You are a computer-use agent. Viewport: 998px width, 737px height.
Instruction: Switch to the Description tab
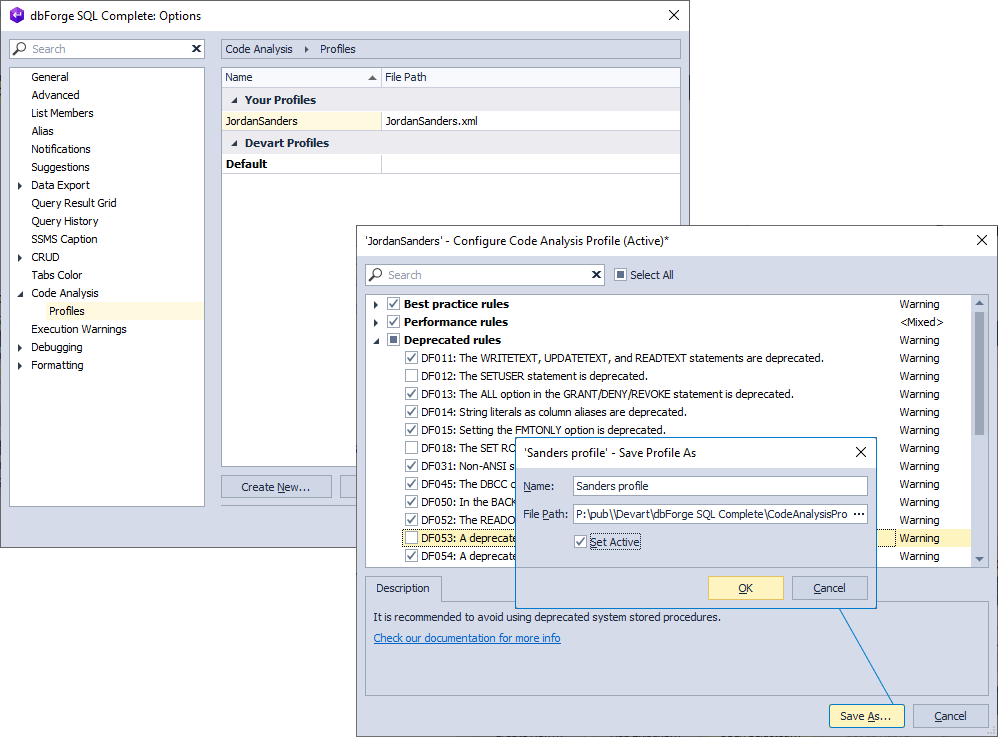403,588
